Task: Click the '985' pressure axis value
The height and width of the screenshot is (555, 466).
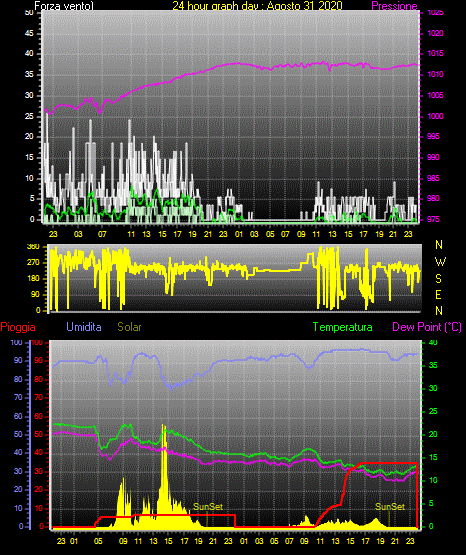Action: pos(433,178)
